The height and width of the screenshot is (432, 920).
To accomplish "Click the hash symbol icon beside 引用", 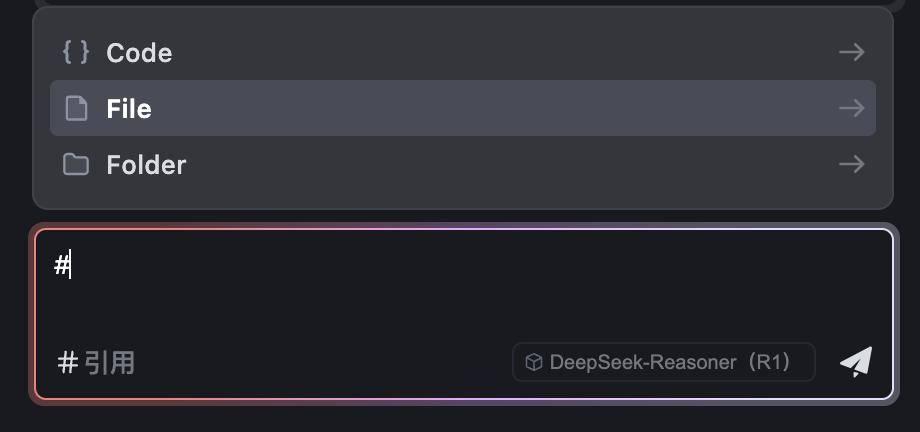I will point(68,362).
